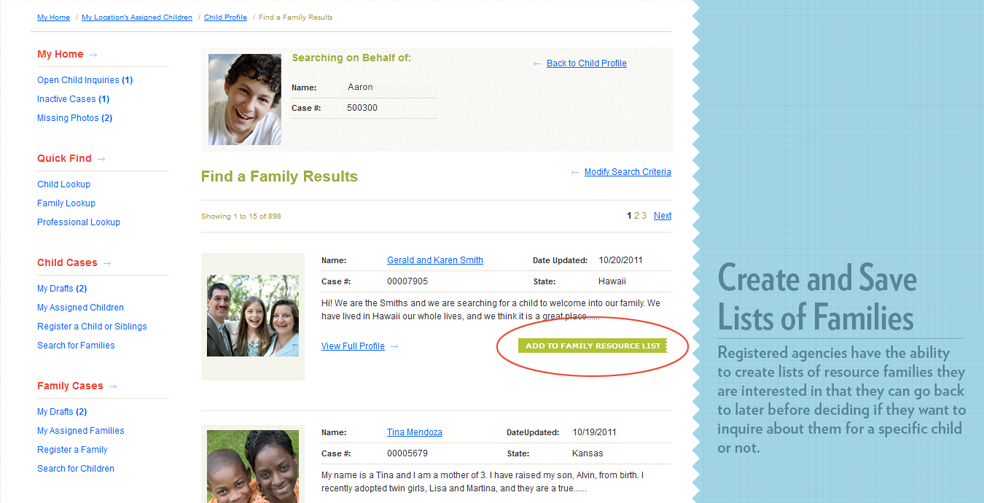984x503 pixels.
Task: Open the Smith family photo thumbnail
Action: point(252,316)
